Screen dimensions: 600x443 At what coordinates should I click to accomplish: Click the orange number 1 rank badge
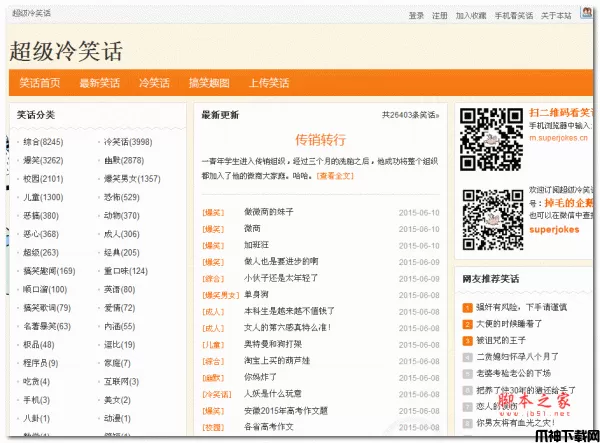click(x=467, y=307)
